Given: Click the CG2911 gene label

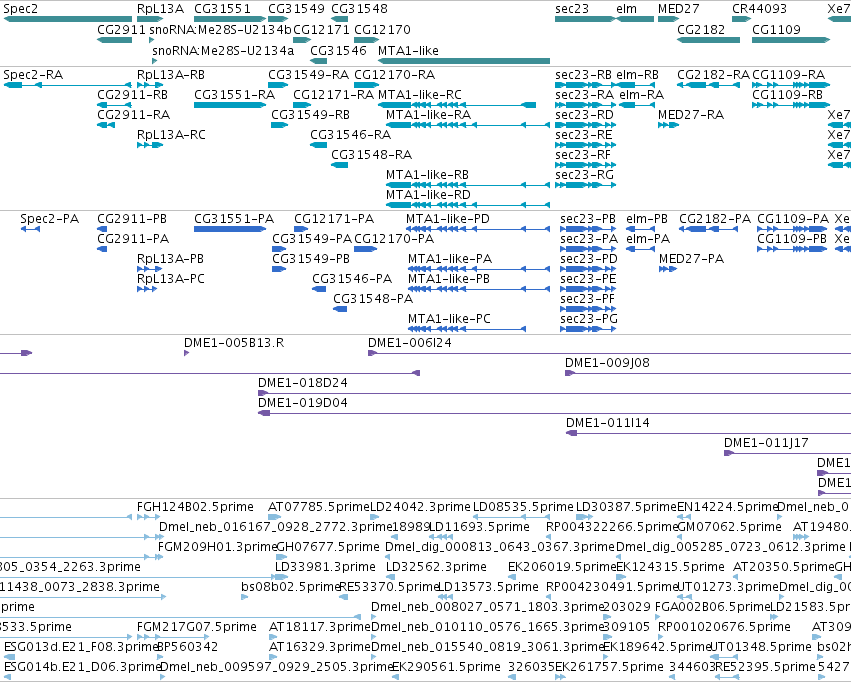Looking at the screenshot, I should click(x=122, y=30).
